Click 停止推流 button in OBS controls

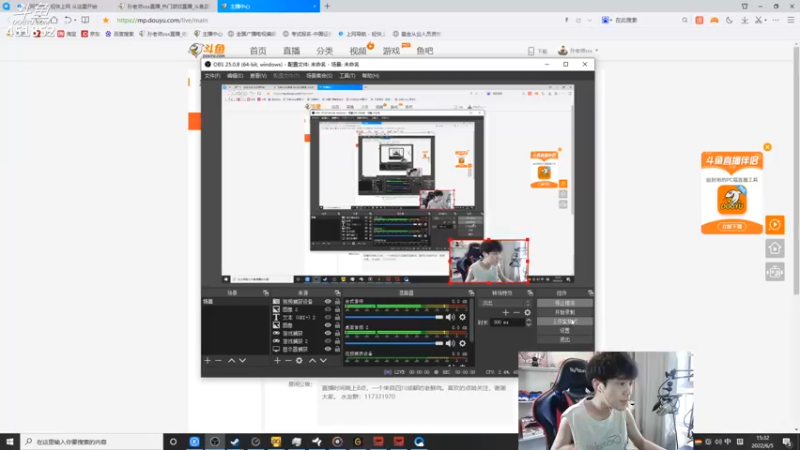coord(564,303)
